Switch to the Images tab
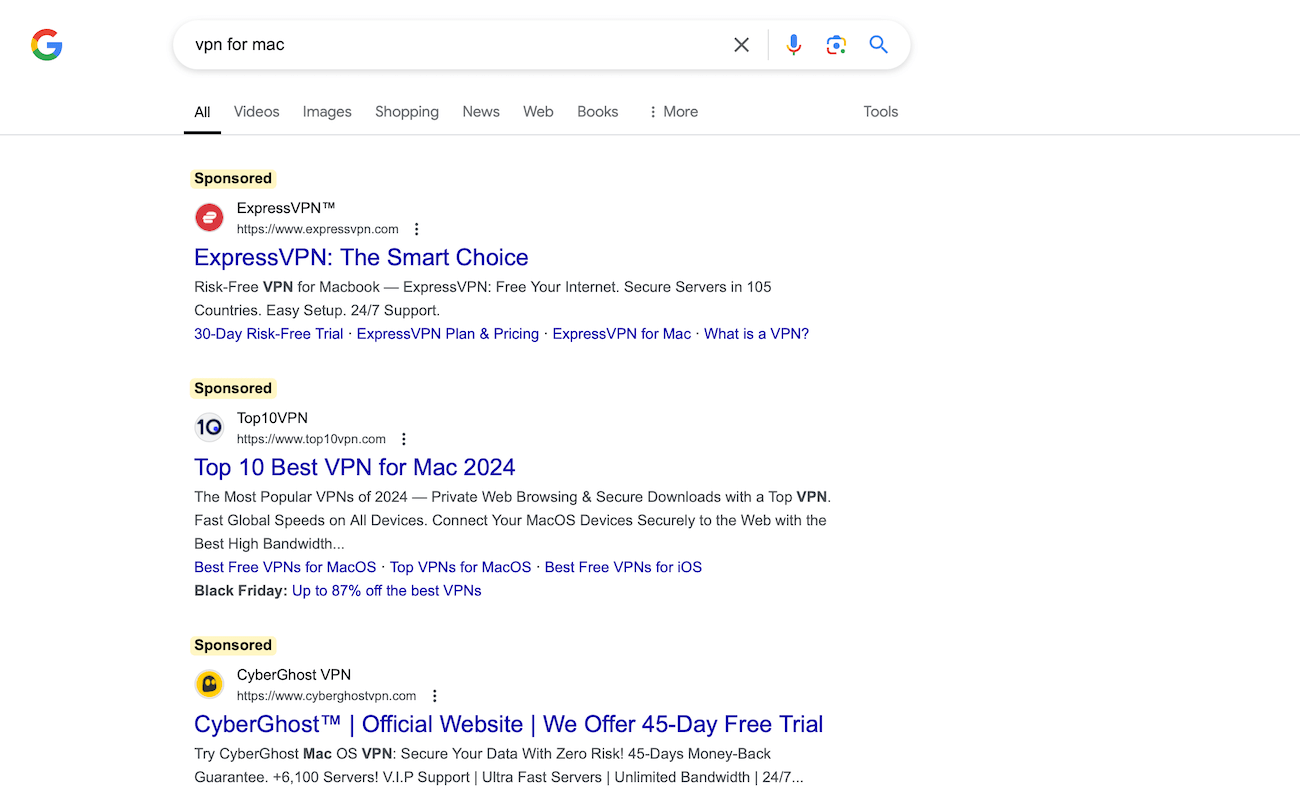 (327, 112)
